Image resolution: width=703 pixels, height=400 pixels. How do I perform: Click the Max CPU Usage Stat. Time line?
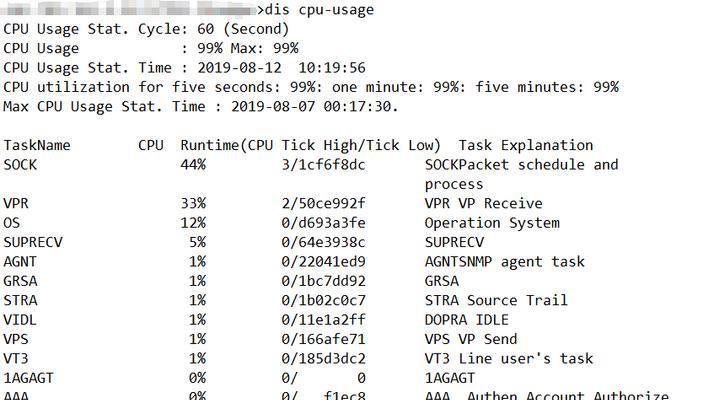200,107
